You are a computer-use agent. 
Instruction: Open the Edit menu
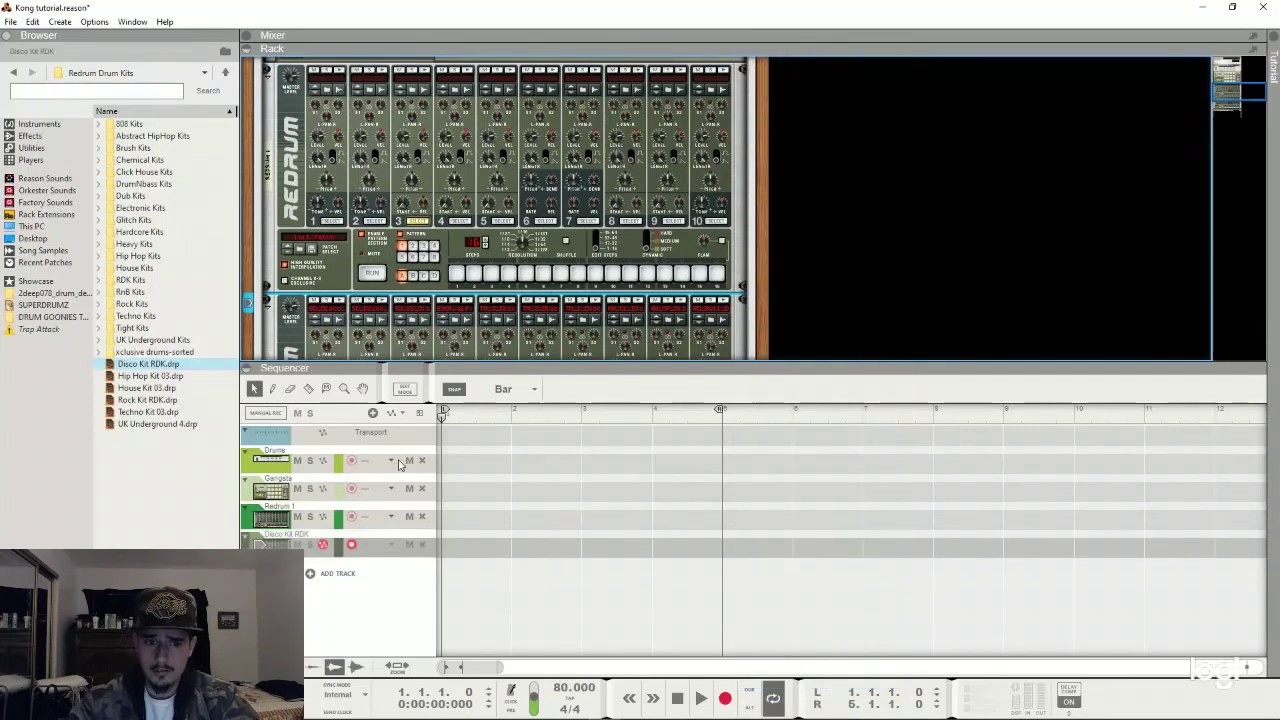pos(33,22)
